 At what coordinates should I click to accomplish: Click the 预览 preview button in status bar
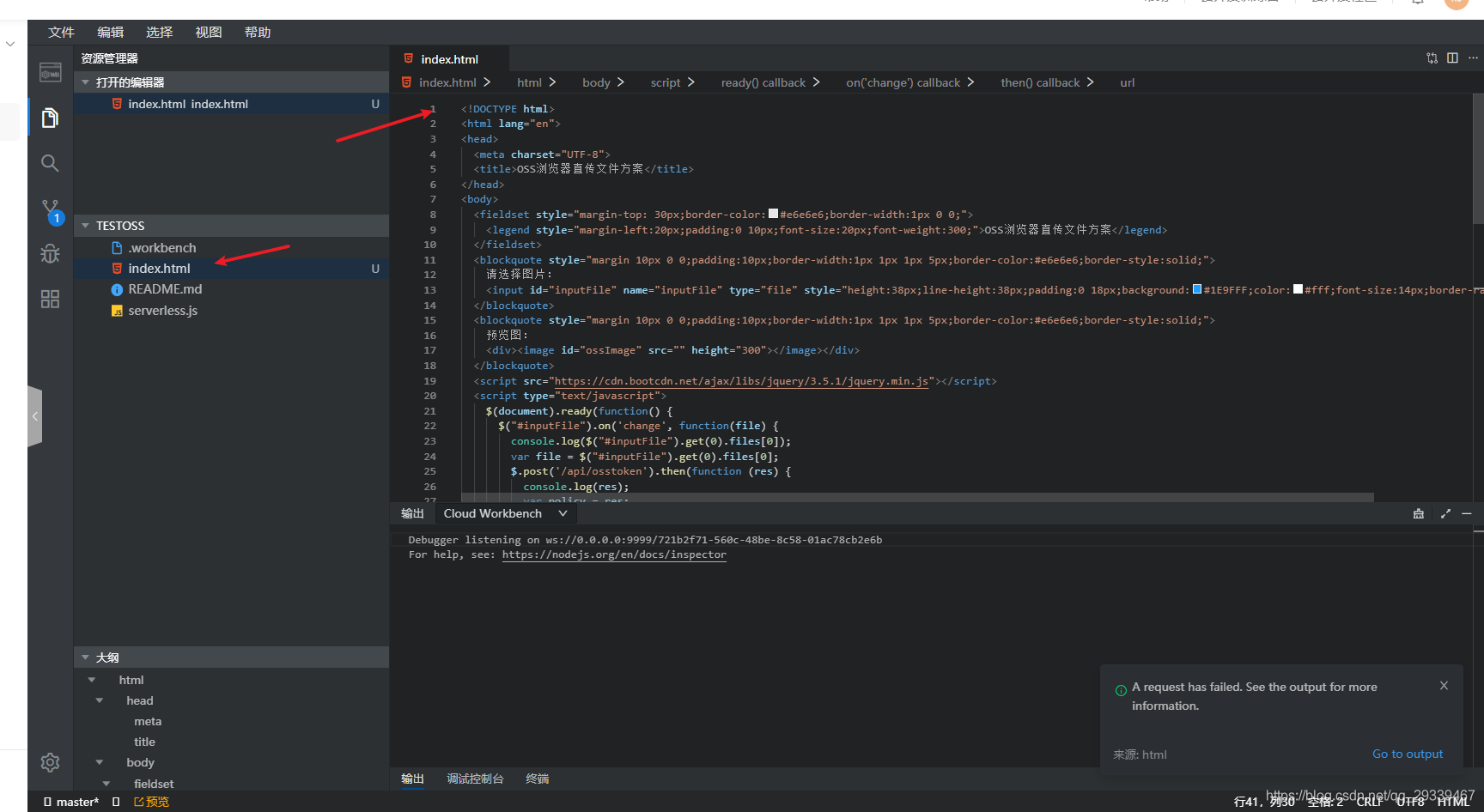[x=151, y=802]
